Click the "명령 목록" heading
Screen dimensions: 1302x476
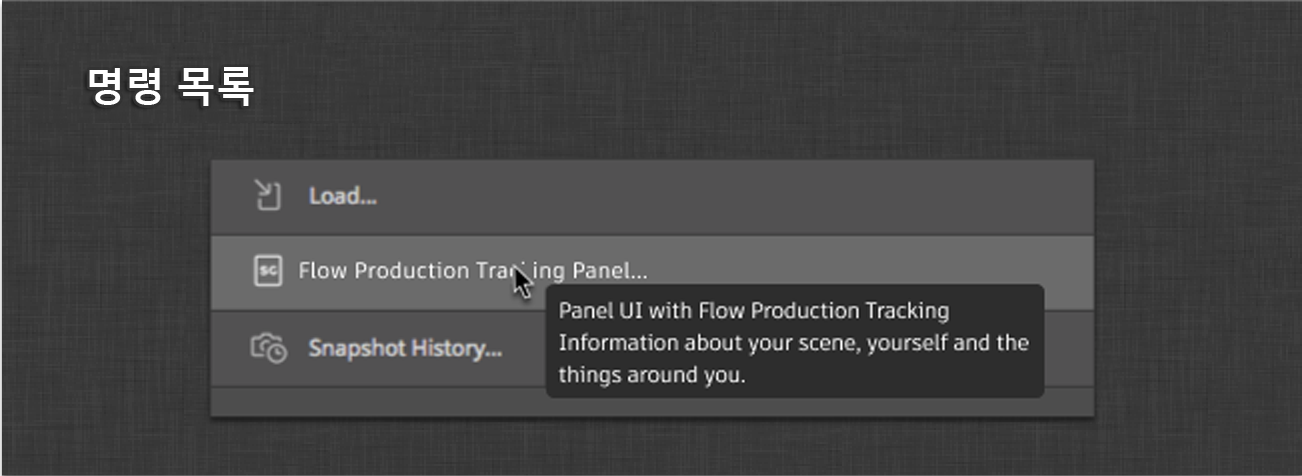(x=171, y=88)
